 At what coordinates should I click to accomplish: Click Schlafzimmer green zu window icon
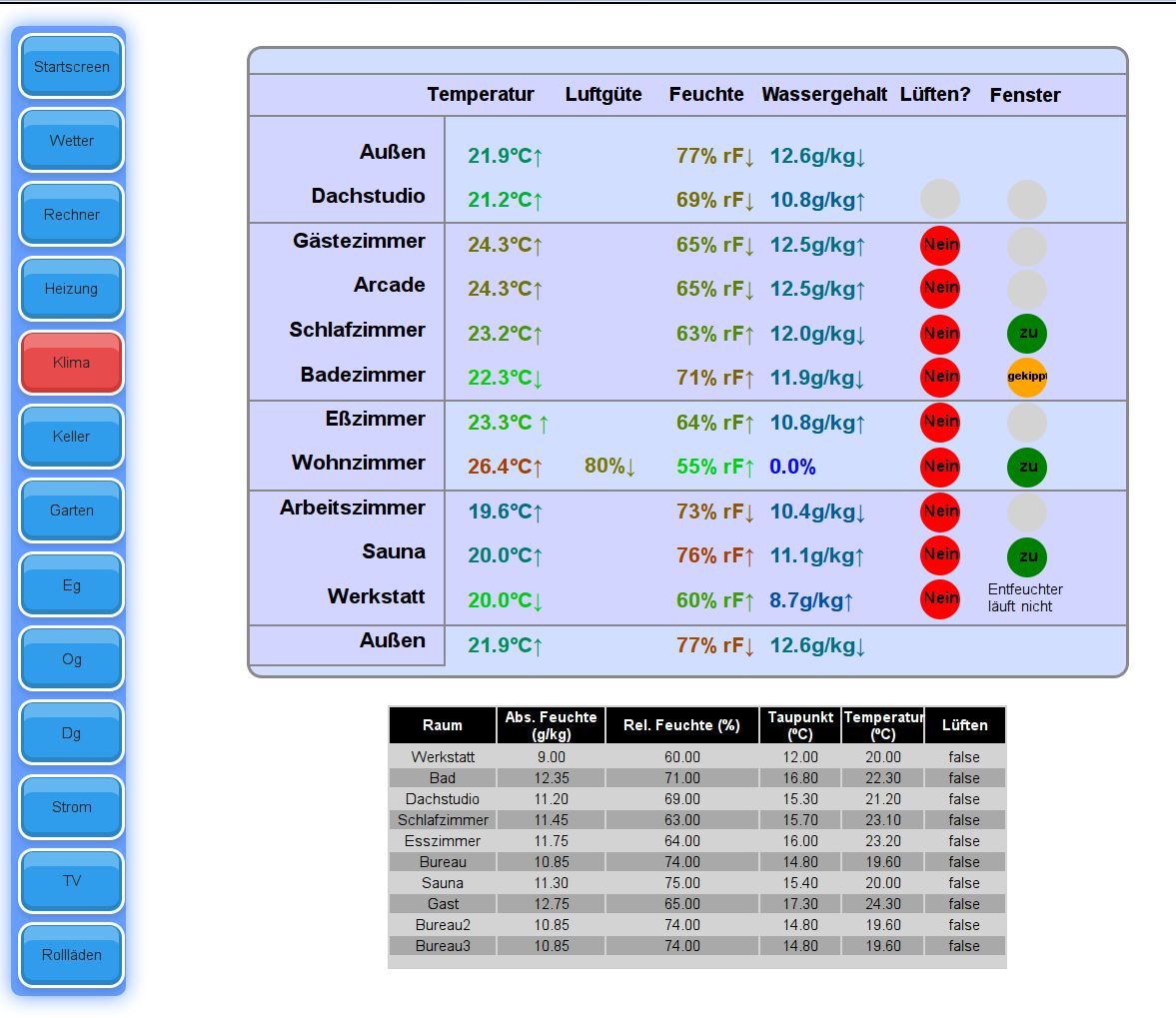[x=1027, y=334]
